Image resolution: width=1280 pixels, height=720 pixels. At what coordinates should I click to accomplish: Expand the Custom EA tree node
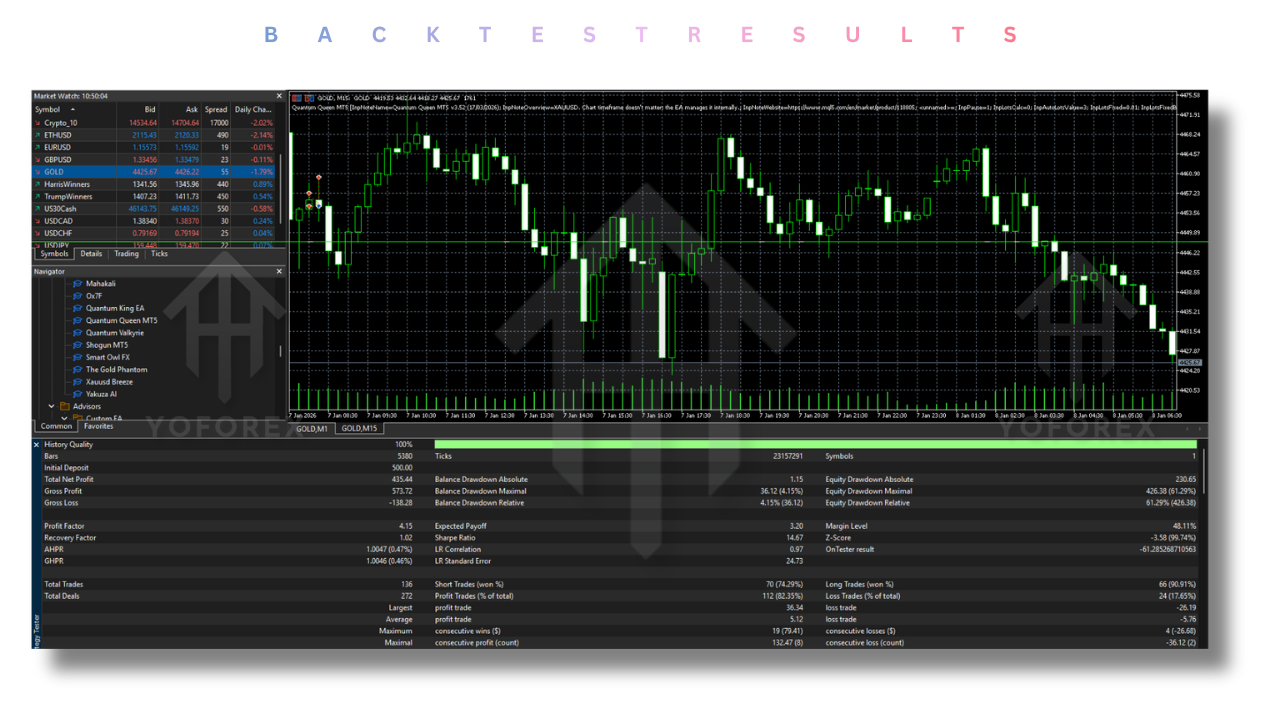tap(64, 418)
